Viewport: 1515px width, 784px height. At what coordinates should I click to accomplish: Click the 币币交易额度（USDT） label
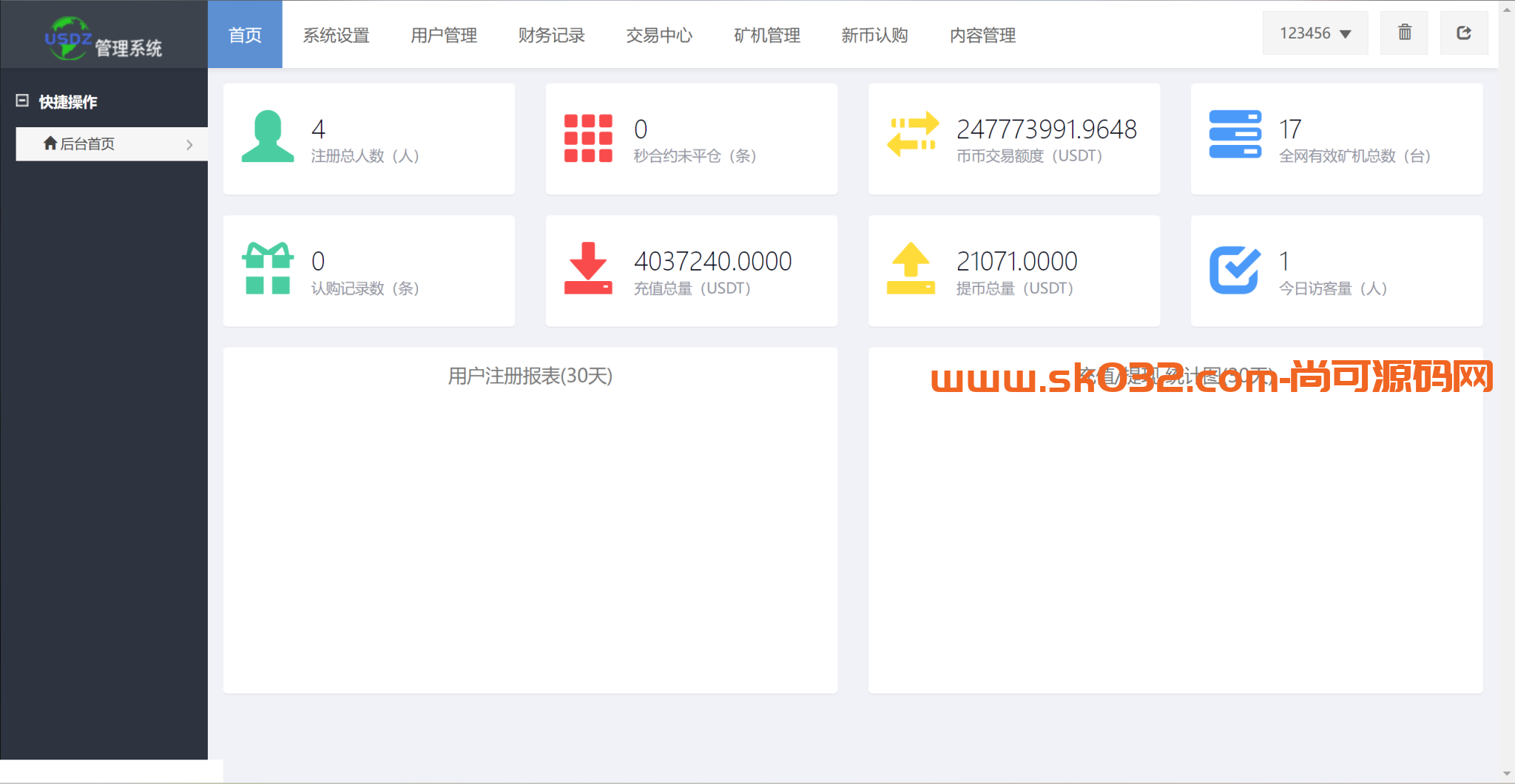[1030, 156]
